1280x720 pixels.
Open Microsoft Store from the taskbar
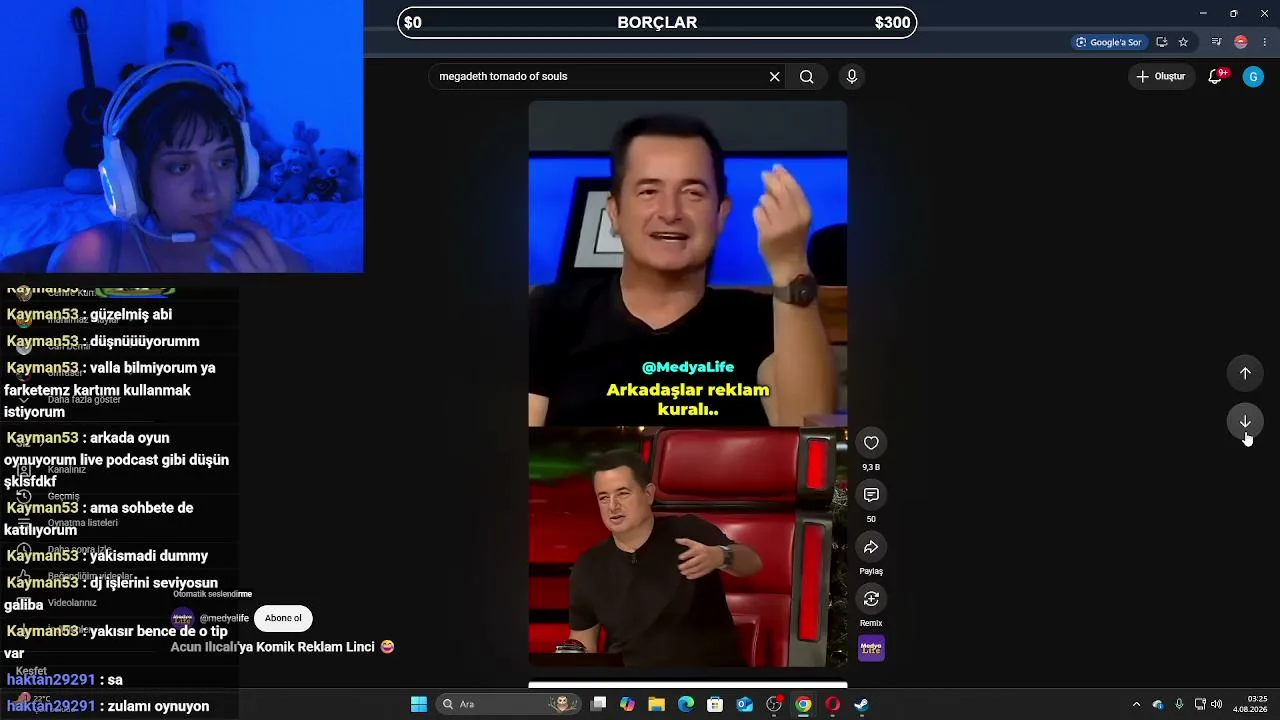point(715,704)
